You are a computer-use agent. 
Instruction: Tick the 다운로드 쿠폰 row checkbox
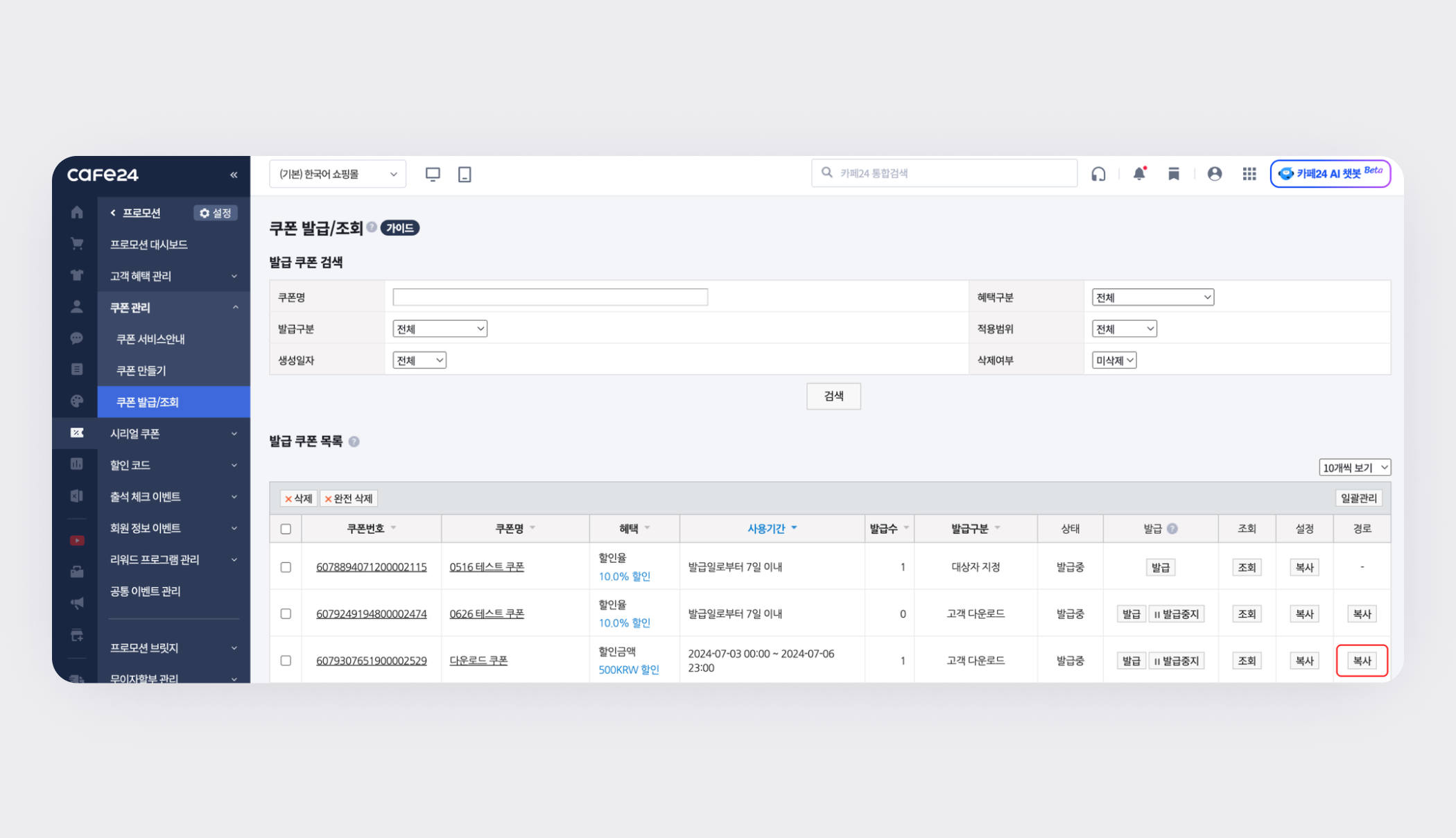click(286, 661)
